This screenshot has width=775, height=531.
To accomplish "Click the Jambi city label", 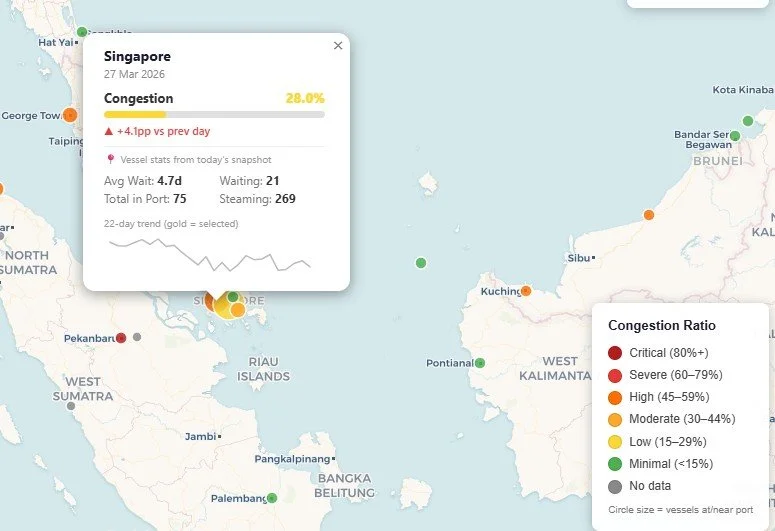I will click(x=200, y=437).
